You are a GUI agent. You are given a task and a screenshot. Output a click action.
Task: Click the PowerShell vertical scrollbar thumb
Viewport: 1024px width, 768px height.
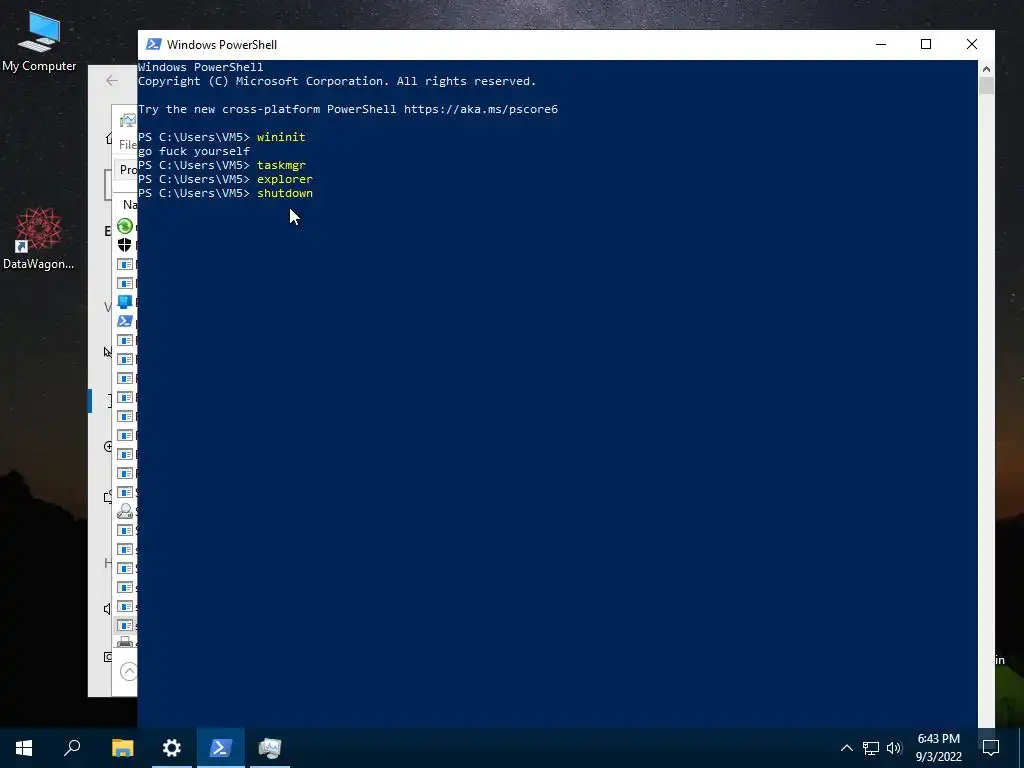(x=986, y=86)
